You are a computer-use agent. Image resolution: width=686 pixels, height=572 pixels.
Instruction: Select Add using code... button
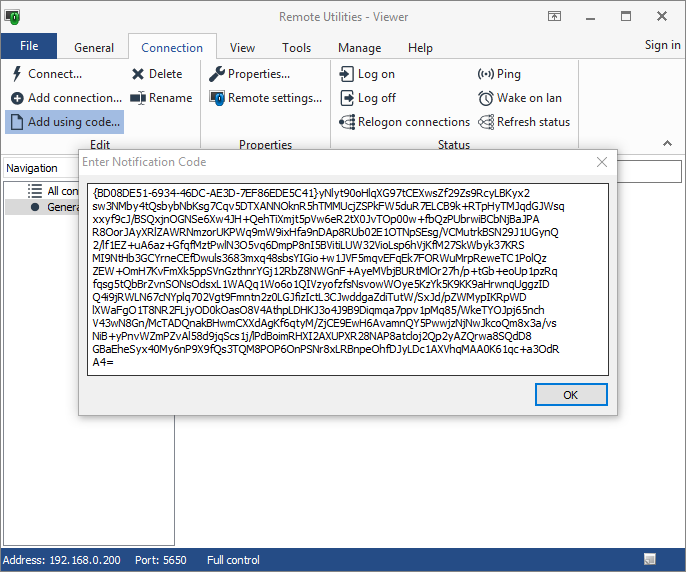click(x=65, y=122)
